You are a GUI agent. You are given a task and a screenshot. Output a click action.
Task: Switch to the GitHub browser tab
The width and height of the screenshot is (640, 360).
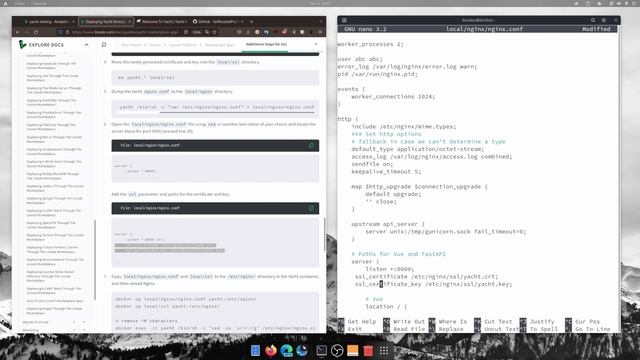pos(218,22)
